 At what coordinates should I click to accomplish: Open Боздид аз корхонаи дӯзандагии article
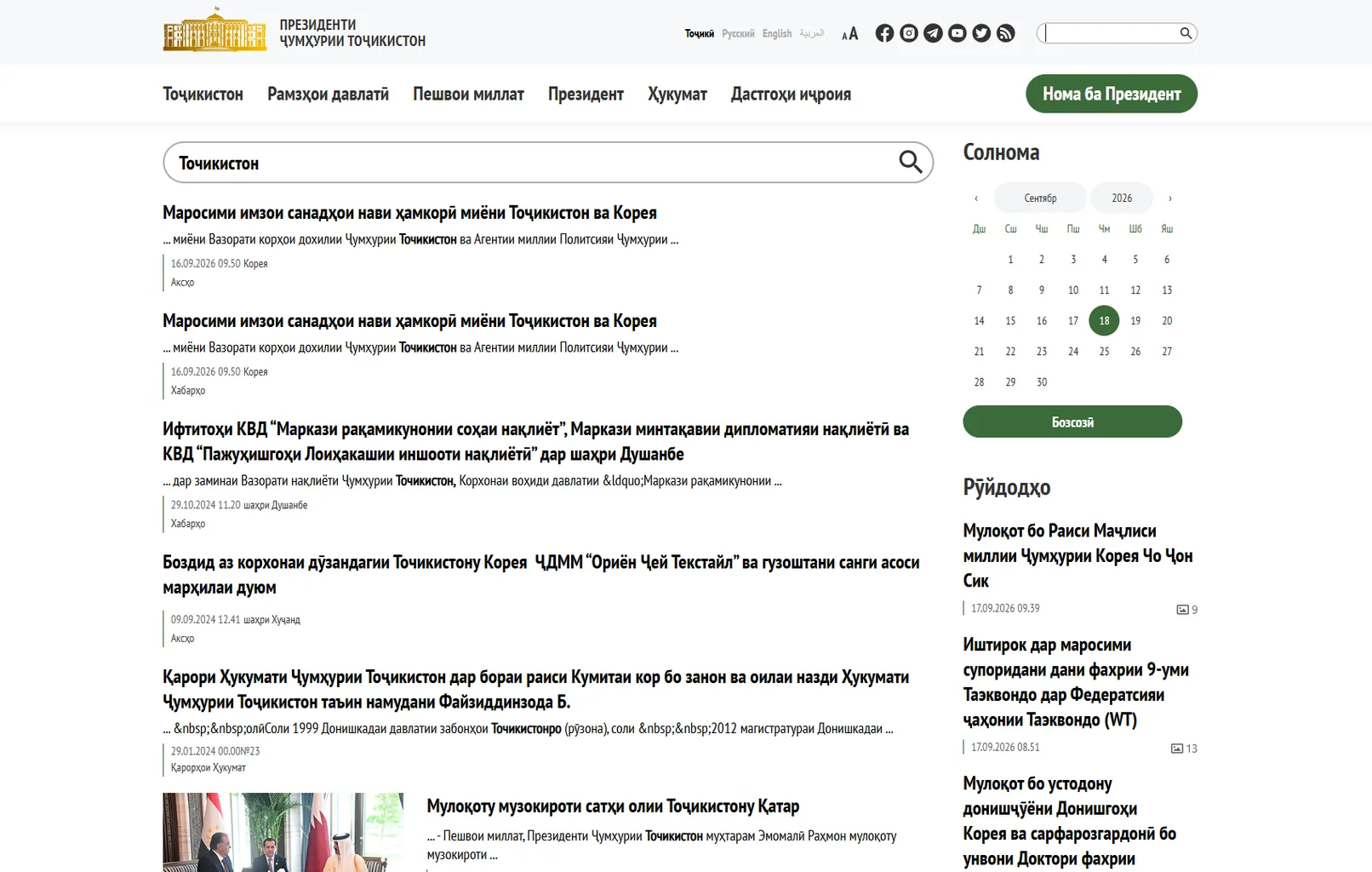[x=541, y=575]
